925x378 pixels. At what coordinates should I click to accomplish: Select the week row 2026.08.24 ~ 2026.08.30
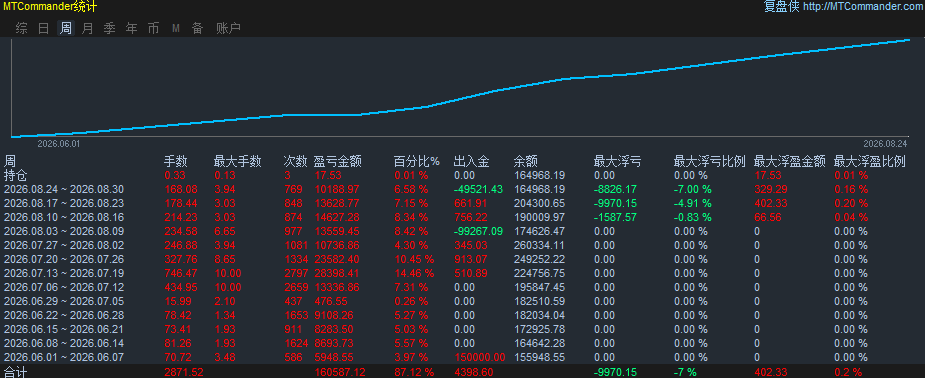pos(462,189)
